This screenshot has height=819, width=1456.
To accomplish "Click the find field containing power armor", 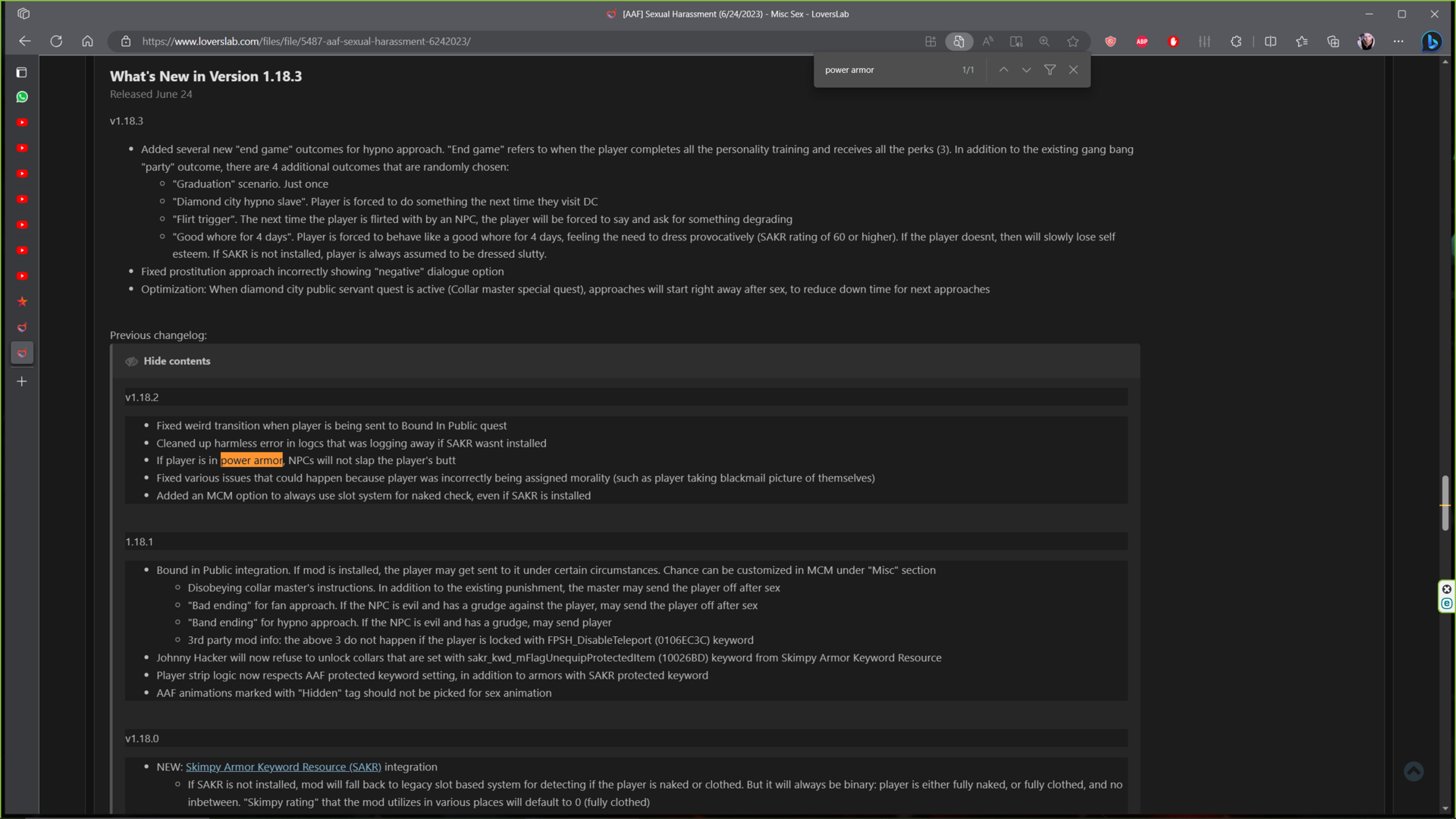I will [887, 70].
